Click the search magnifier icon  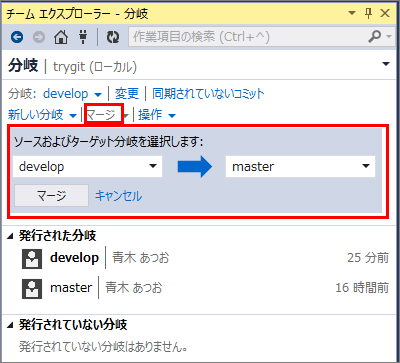(375, 36)
